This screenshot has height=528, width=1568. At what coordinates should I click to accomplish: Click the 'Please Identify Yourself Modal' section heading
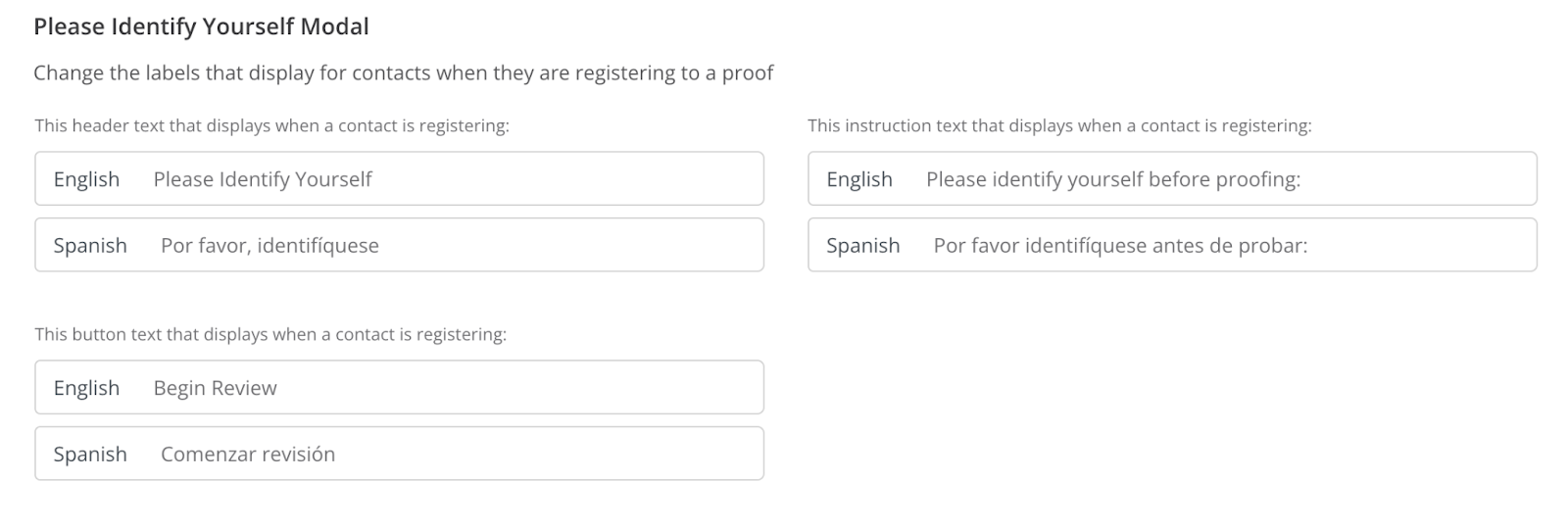[201, 26]
